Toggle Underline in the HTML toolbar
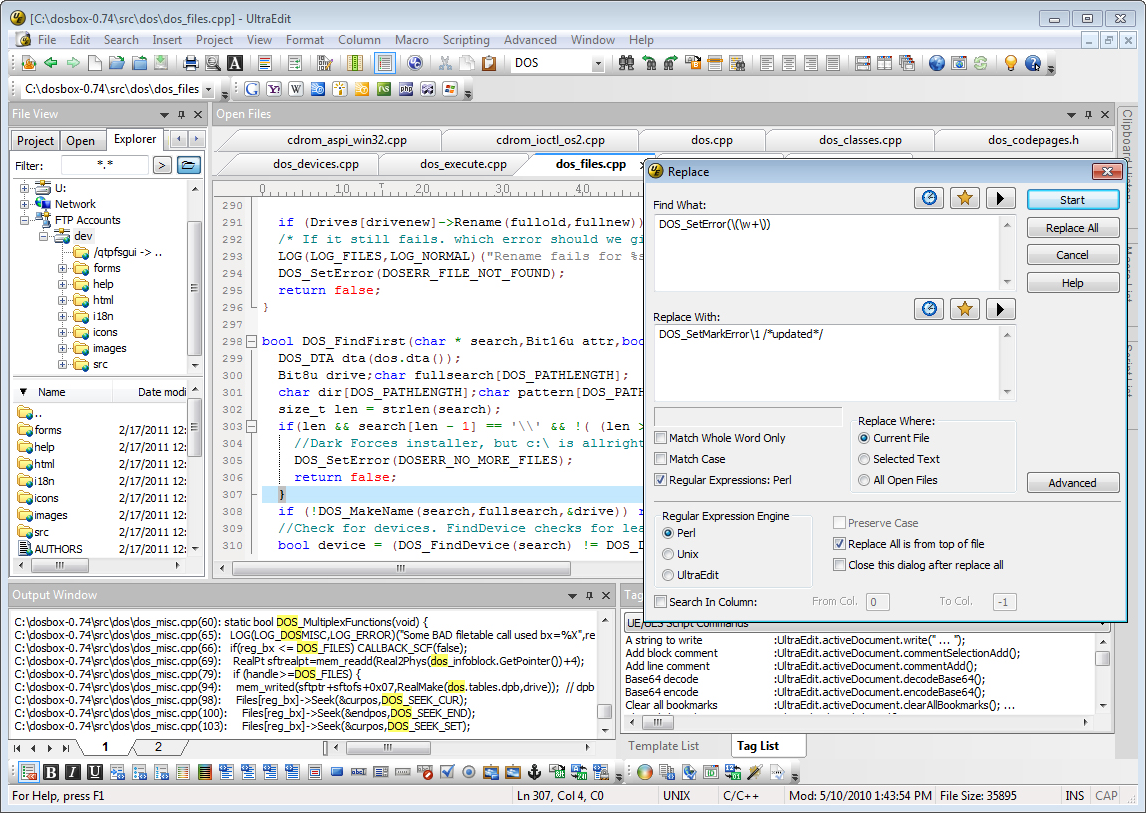The image size is (1146, 813). pos(94,772)
